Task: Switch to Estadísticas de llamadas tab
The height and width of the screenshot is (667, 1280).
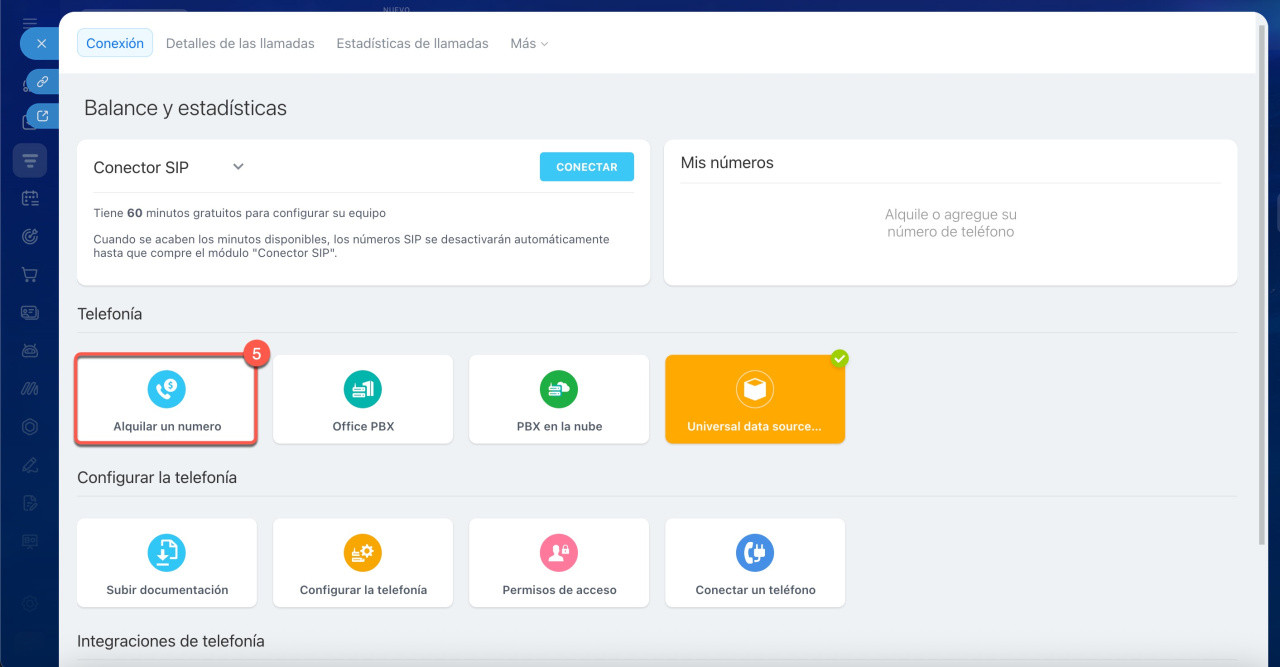Action: [412, 44]
